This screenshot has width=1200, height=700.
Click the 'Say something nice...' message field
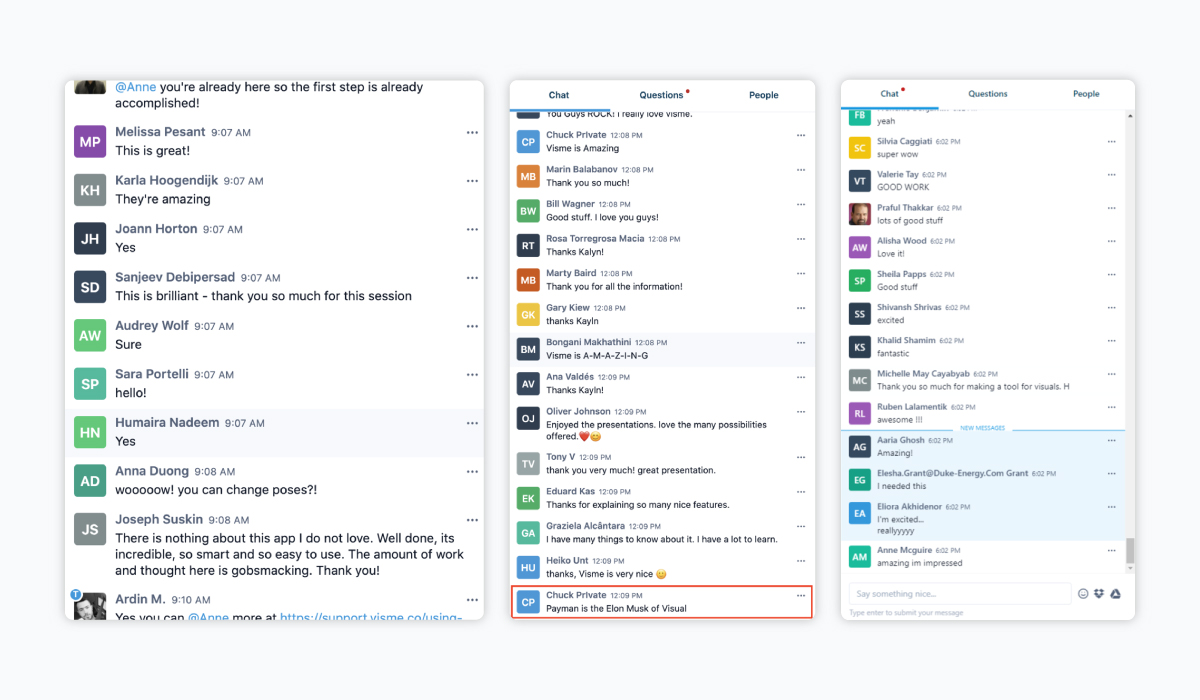pos(960,594)
